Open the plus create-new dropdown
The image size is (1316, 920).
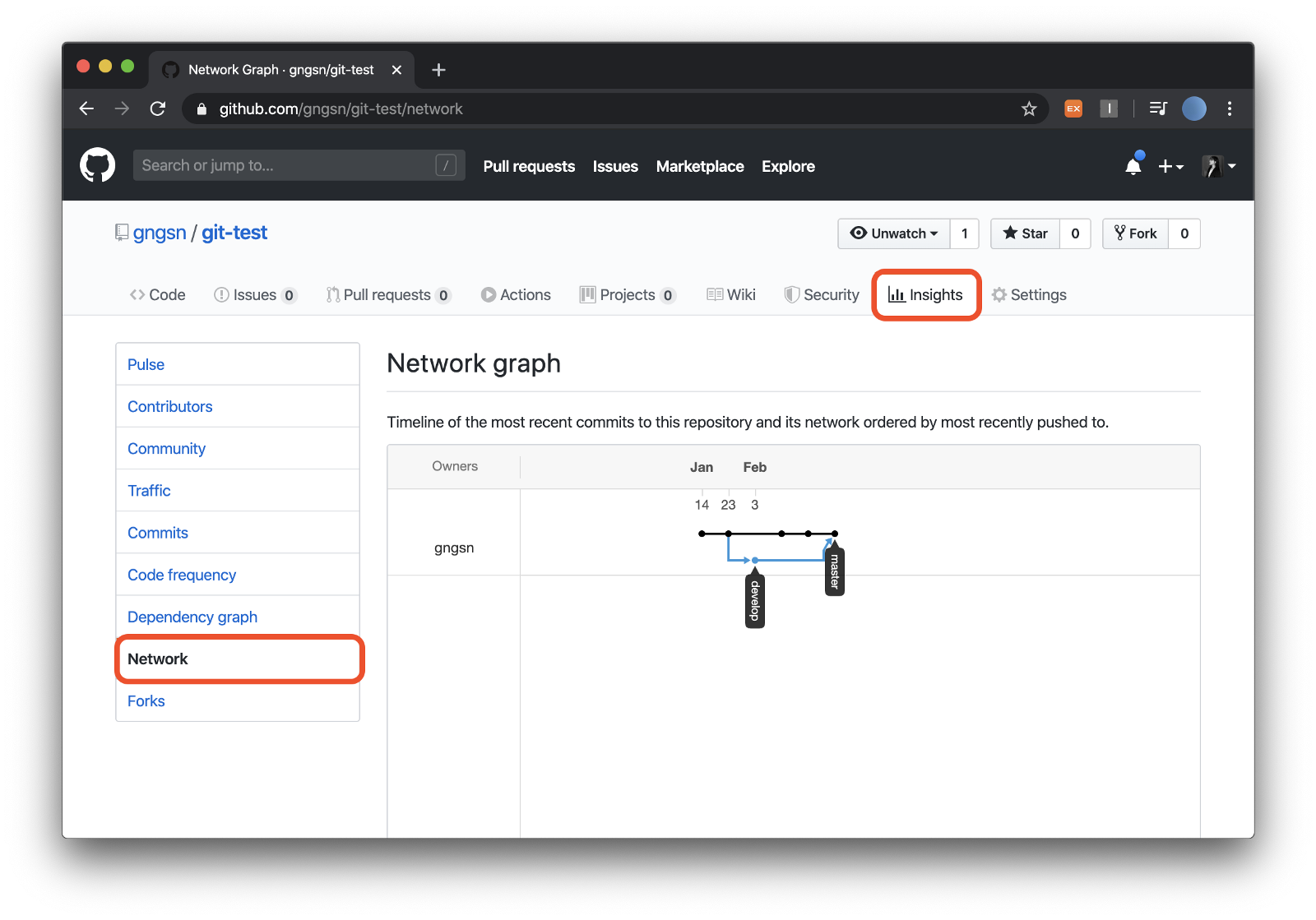(1170, 166)
